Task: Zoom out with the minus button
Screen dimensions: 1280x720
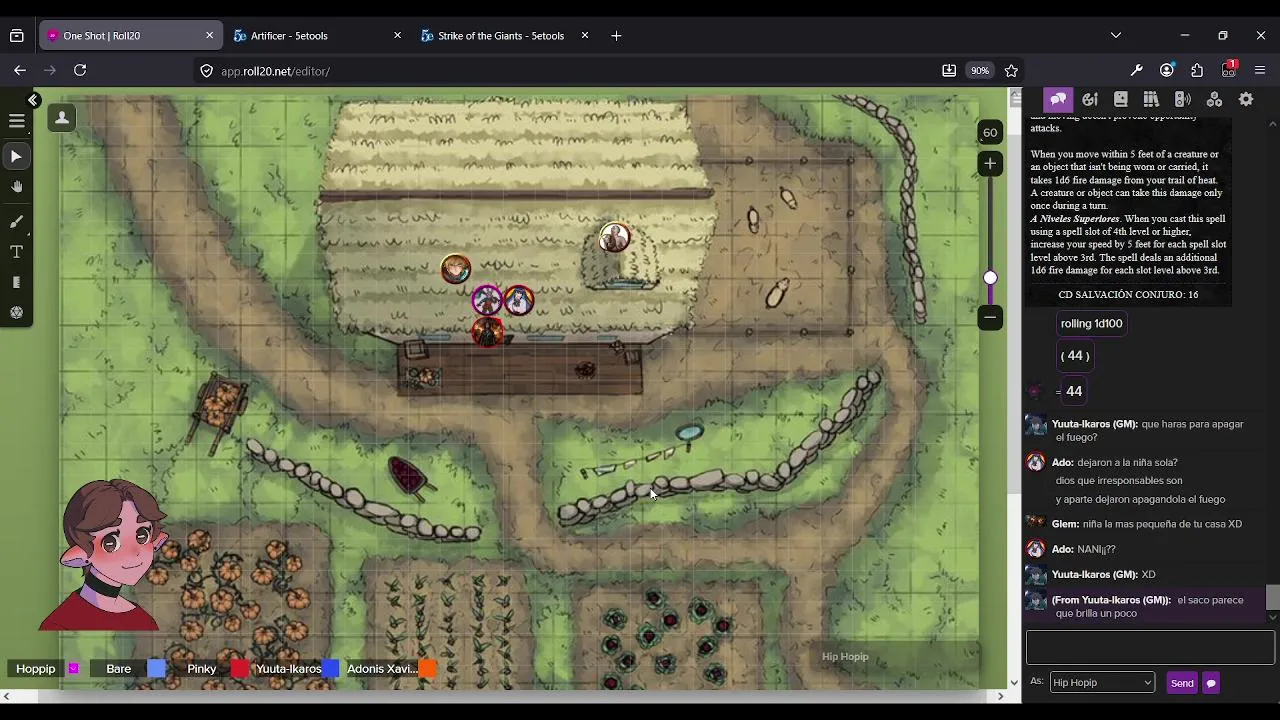Action: click(x=990, y=317)
